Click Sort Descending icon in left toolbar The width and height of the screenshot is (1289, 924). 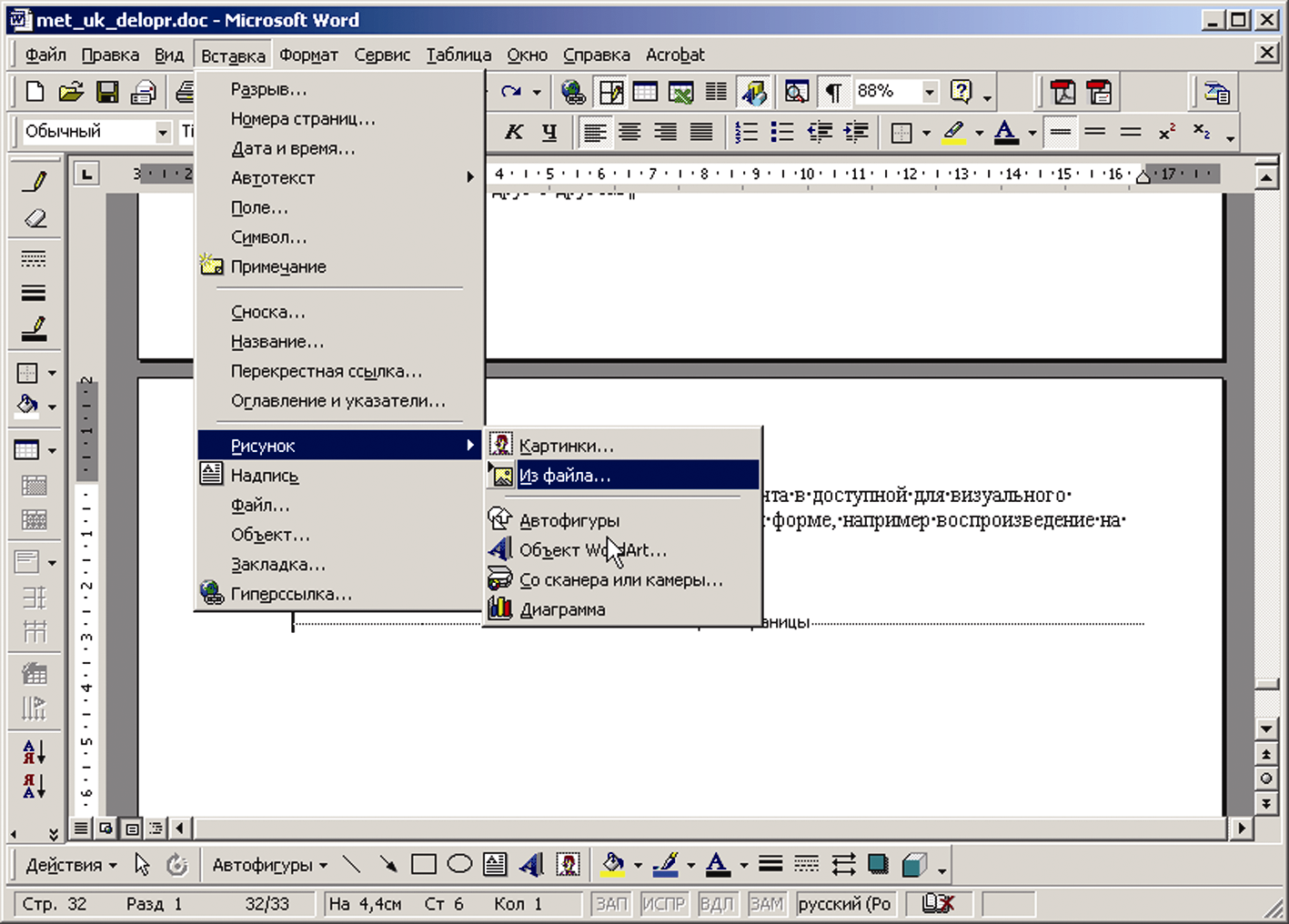pos(35,786)
